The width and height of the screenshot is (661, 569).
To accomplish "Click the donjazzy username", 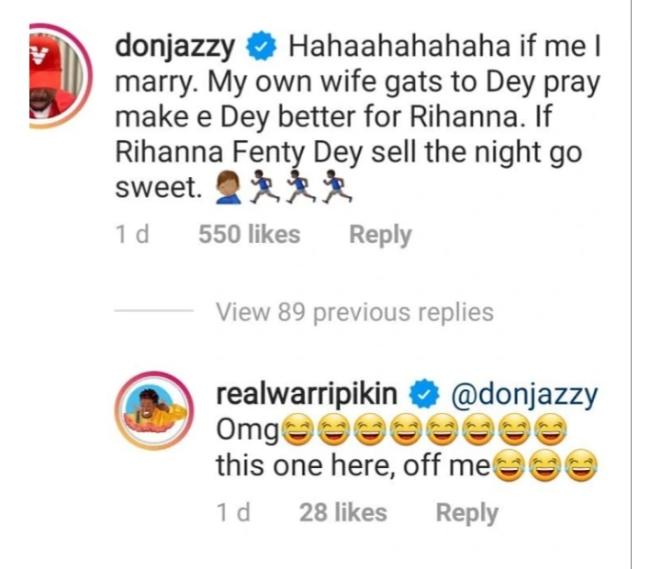I will [176, 47].
